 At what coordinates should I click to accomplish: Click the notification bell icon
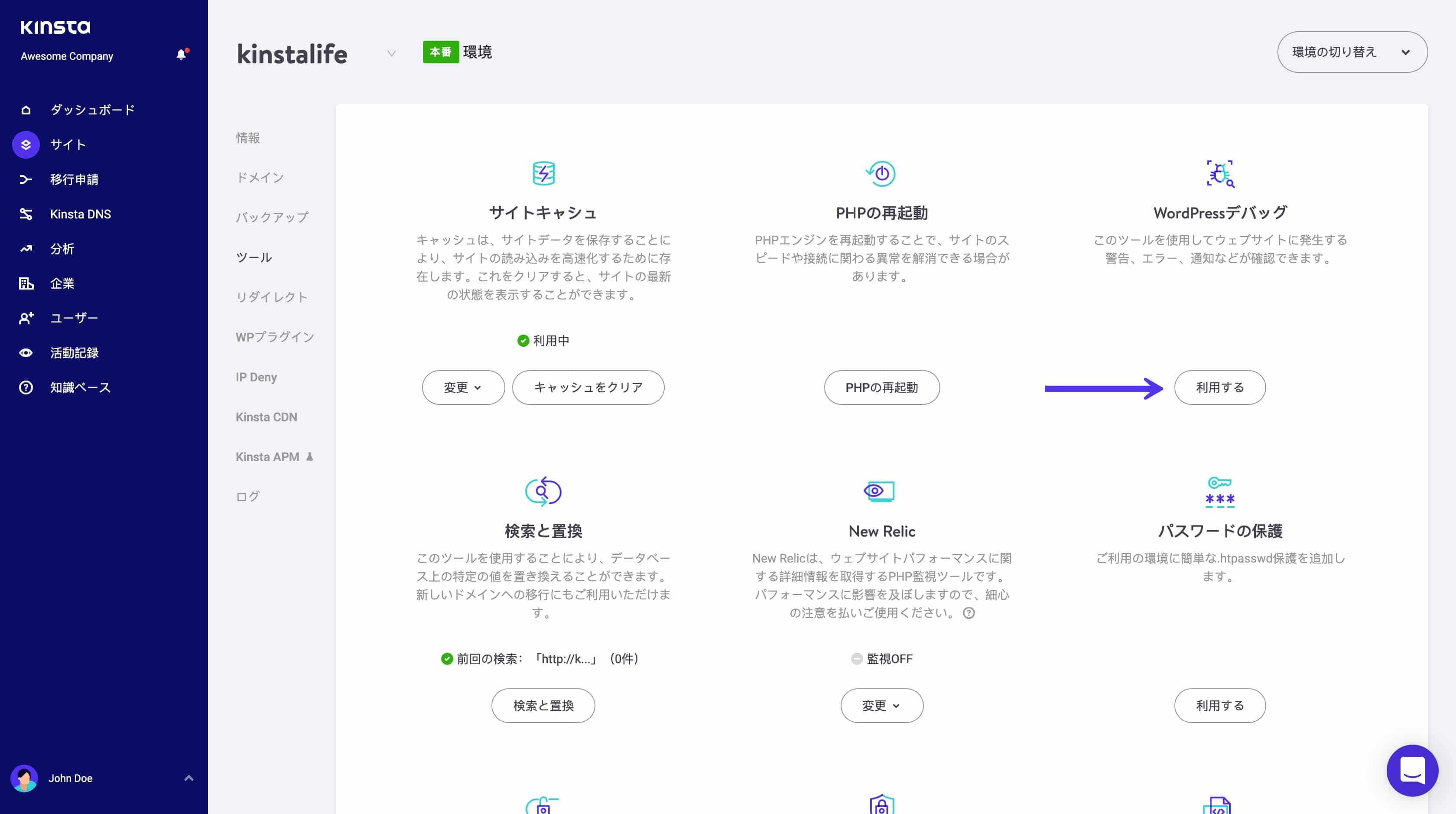pyautogui.click(x=181, y=53)
